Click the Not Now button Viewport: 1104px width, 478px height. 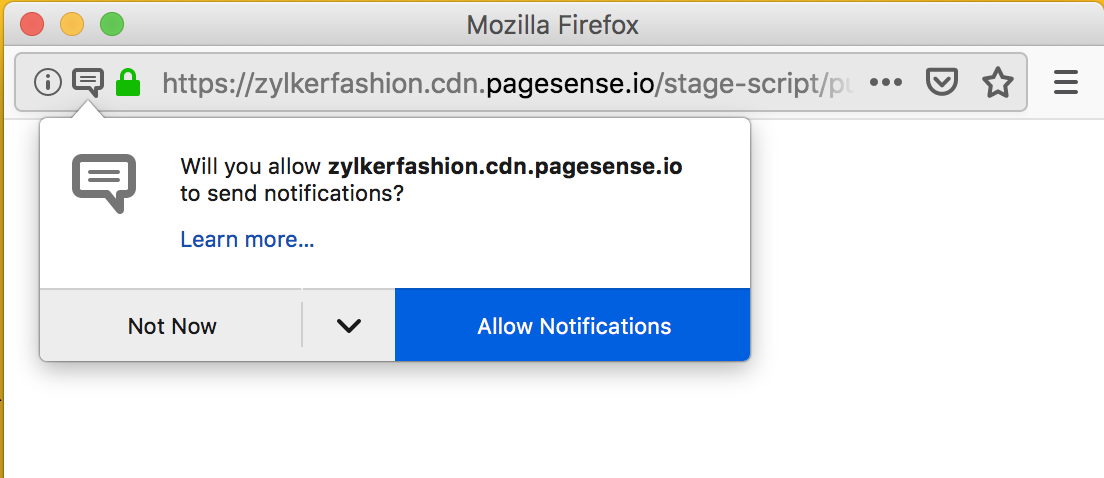click(x=172, y=326)
